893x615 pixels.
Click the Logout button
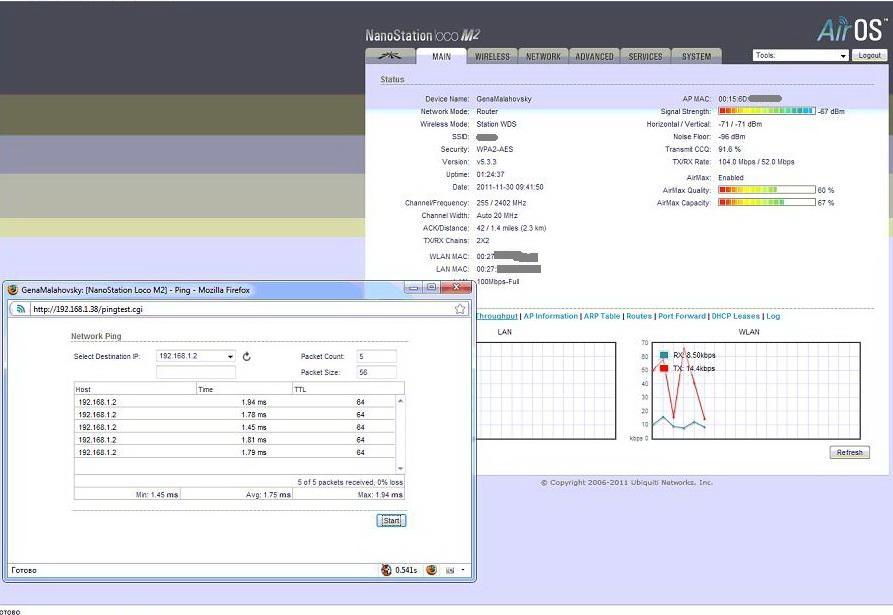[x=869, y=56]
